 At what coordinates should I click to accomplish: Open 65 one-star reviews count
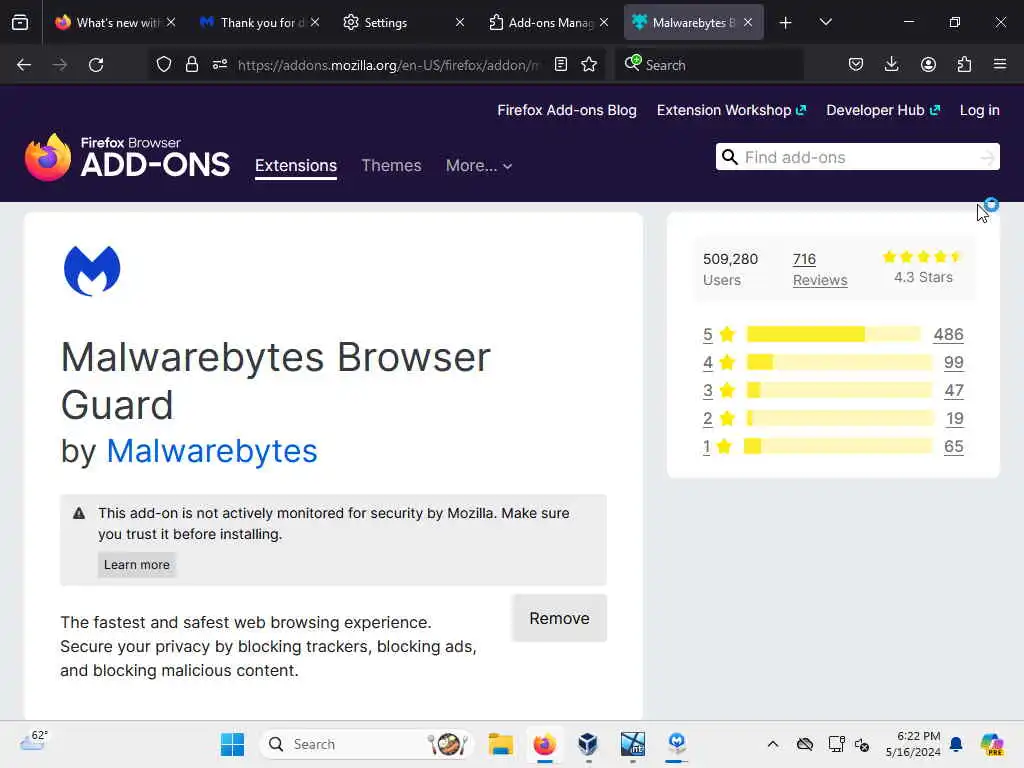953,447
